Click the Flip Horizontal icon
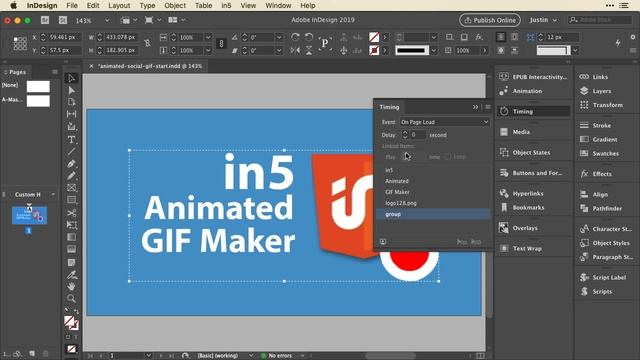Screen dimensions: 640x360 tap(295, 50)
